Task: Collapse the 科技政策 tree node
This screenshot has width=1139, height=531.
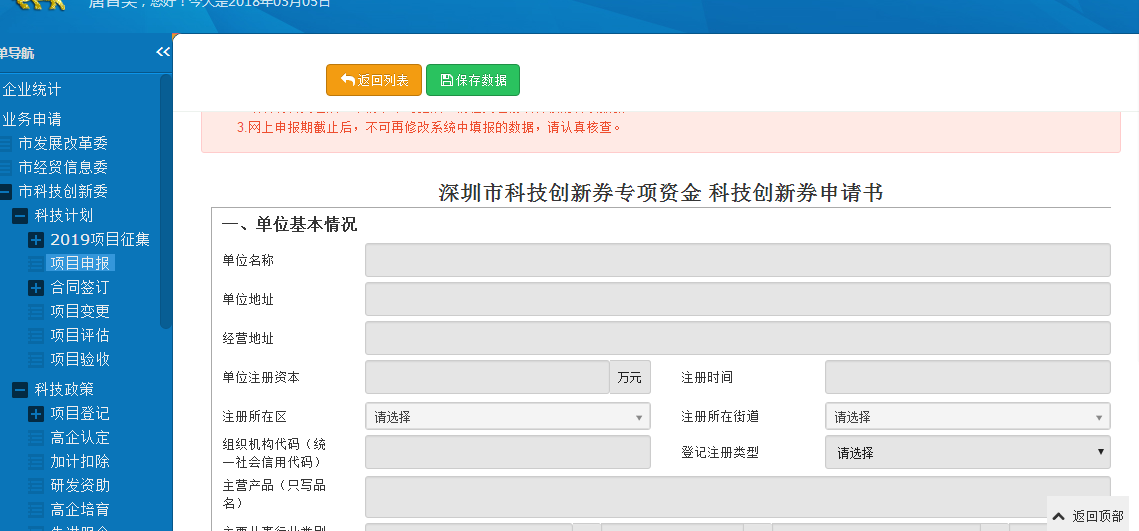Action: pyautogui.click(x=20, y=390)
